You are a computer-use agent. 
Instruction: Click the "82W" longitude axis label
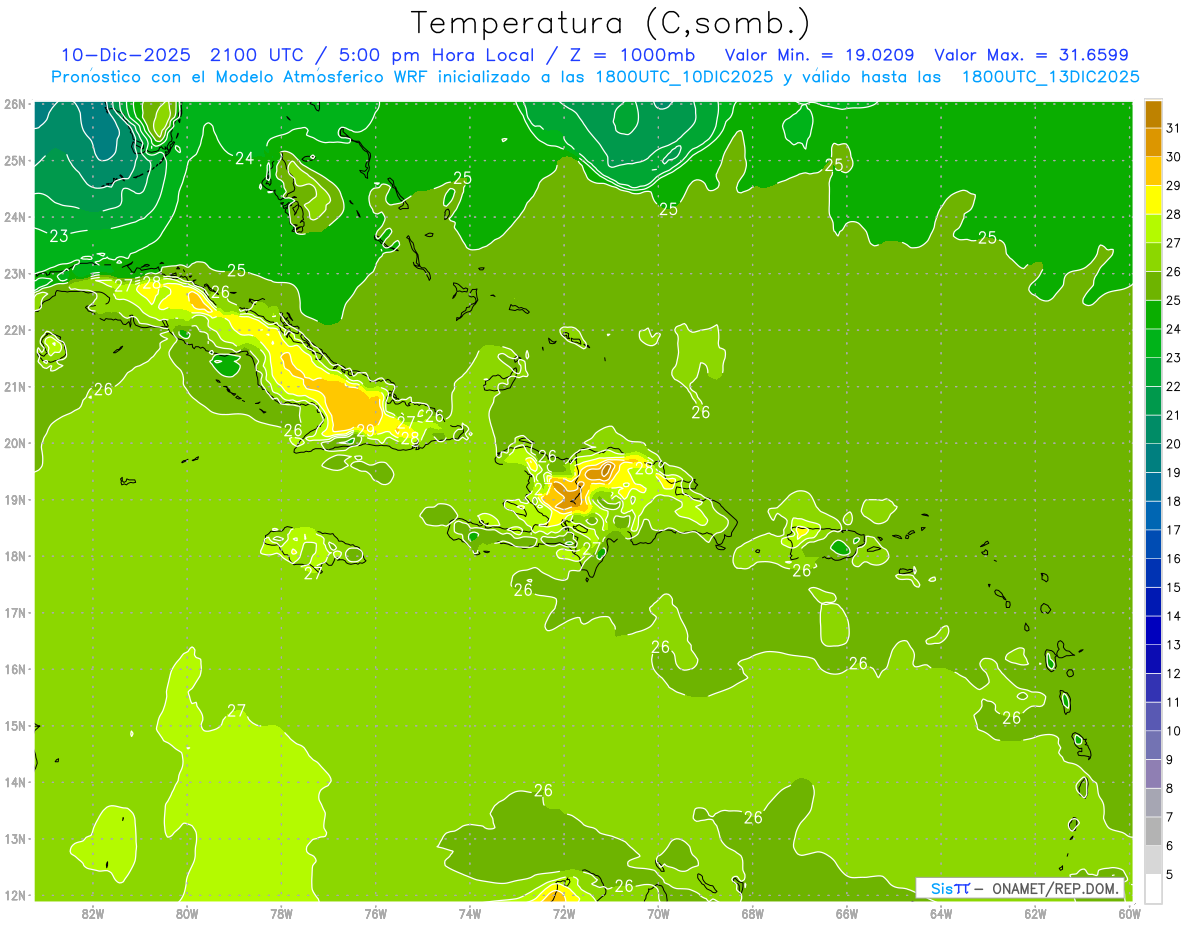(x=93, y=914)
